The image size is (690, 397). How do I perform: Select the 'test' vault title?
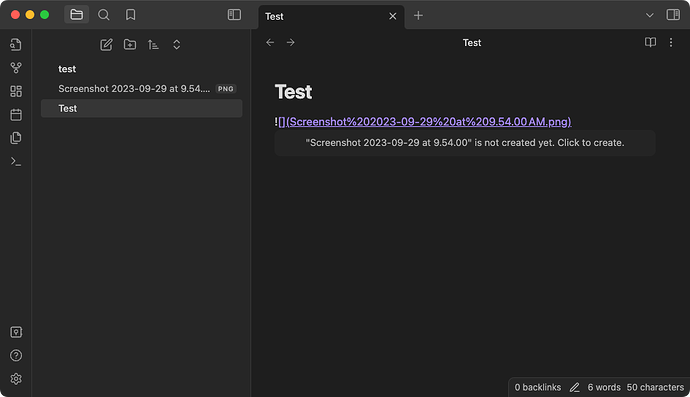pyautogui.click(x=67, y=69)
